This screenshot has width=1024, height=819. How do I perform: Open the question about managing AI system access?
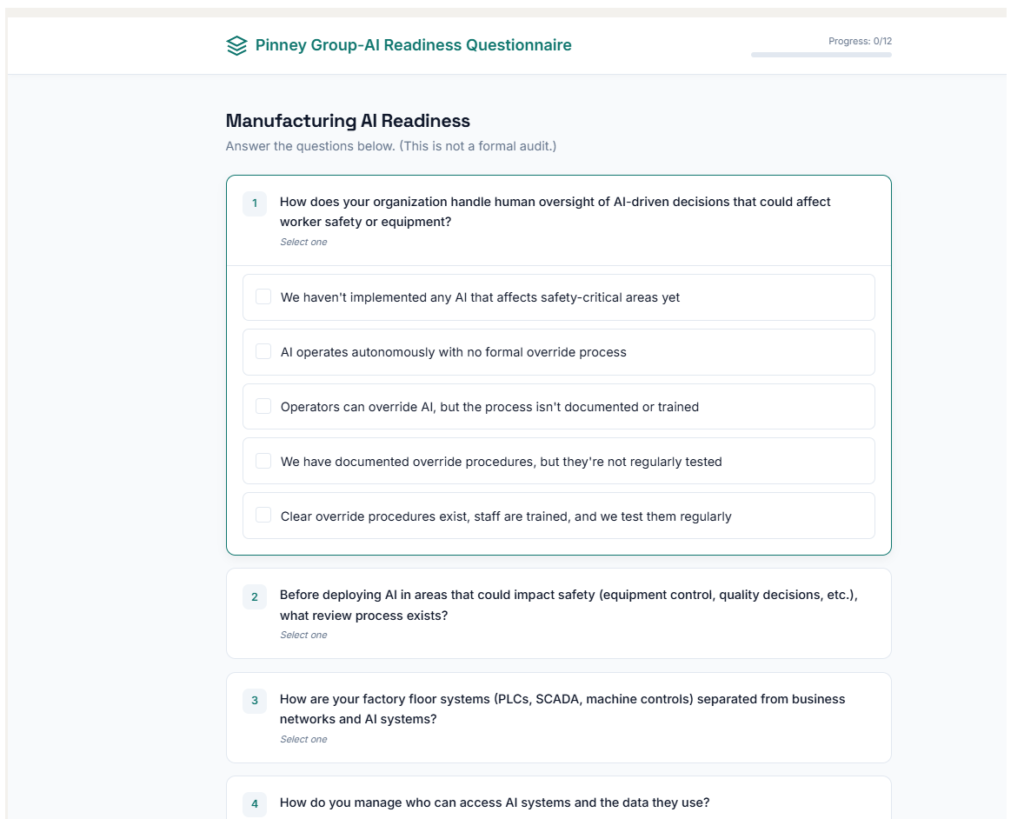(494, 802)
